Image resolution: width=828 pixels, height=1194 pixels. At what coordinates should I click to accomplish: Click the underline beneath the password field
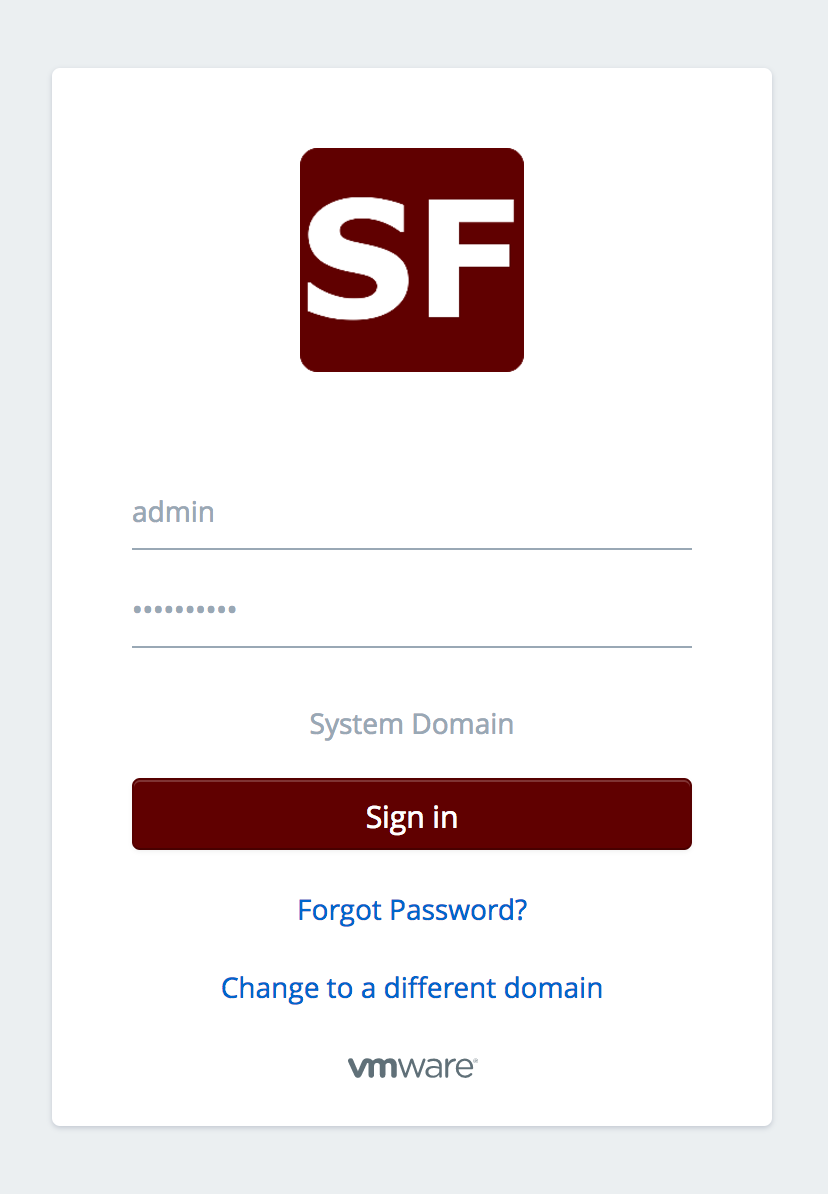click(x=412, y=646)
